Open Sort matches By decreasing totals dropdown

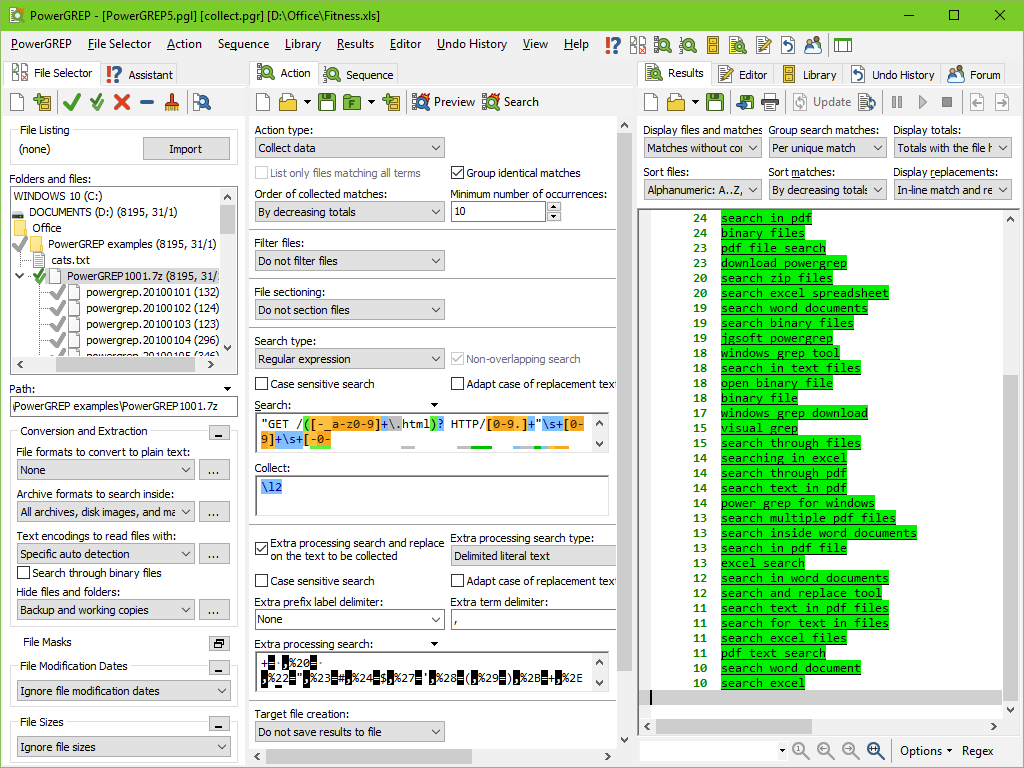[x=827, y=190]
